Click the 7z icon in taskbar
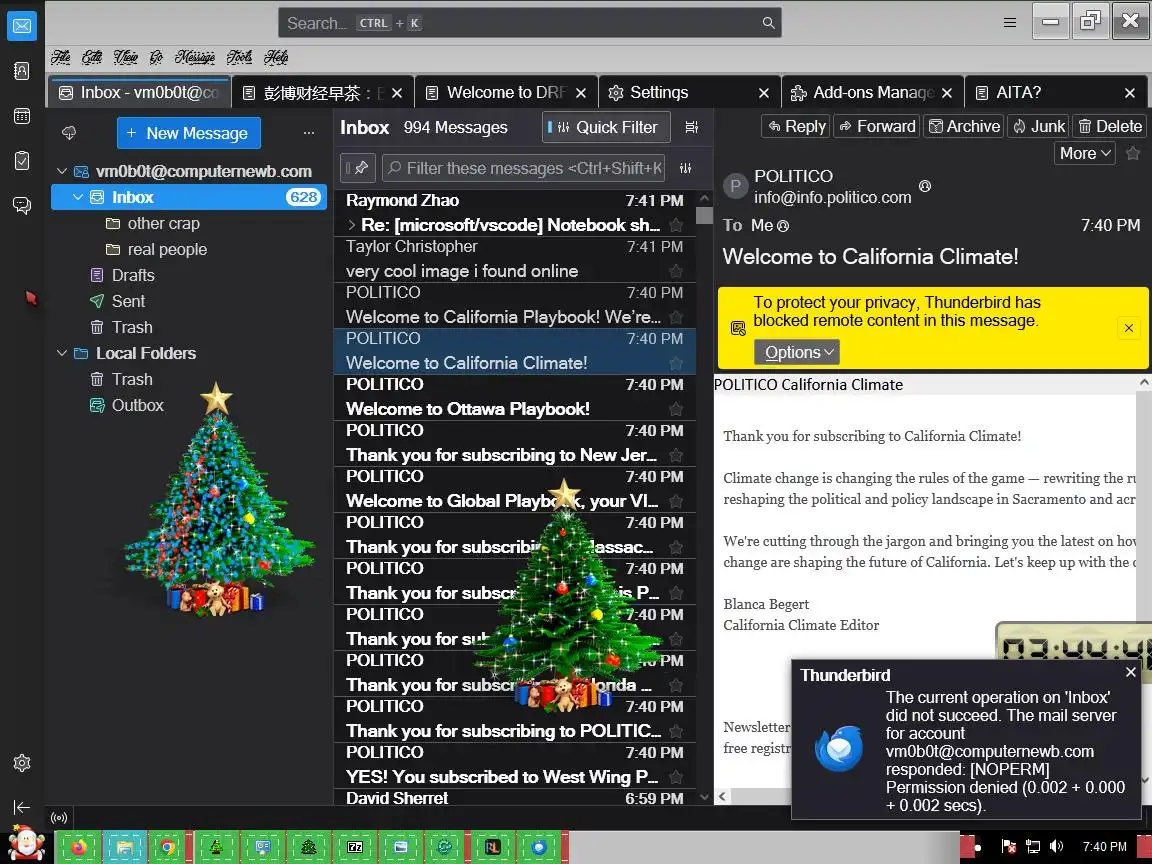 click(x=355, y=847)
